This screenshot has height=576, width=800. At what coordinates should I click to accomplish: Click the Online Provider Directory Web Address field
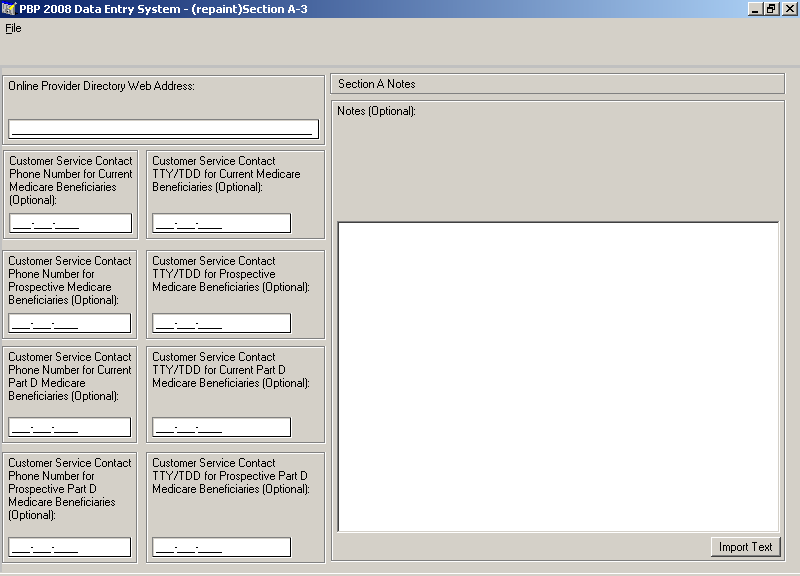click(x=163, y=129)
